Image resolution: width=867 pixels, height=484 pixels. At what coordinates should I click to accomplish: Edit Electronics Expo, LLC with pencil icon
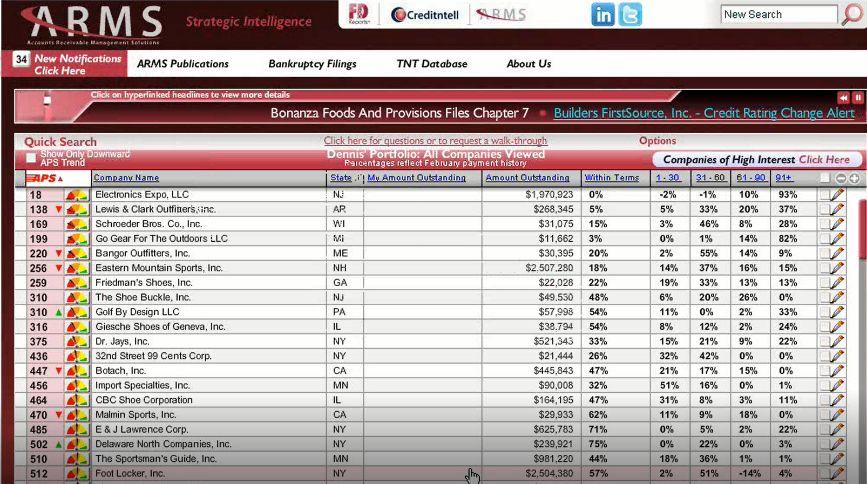[x=838, y=194]
